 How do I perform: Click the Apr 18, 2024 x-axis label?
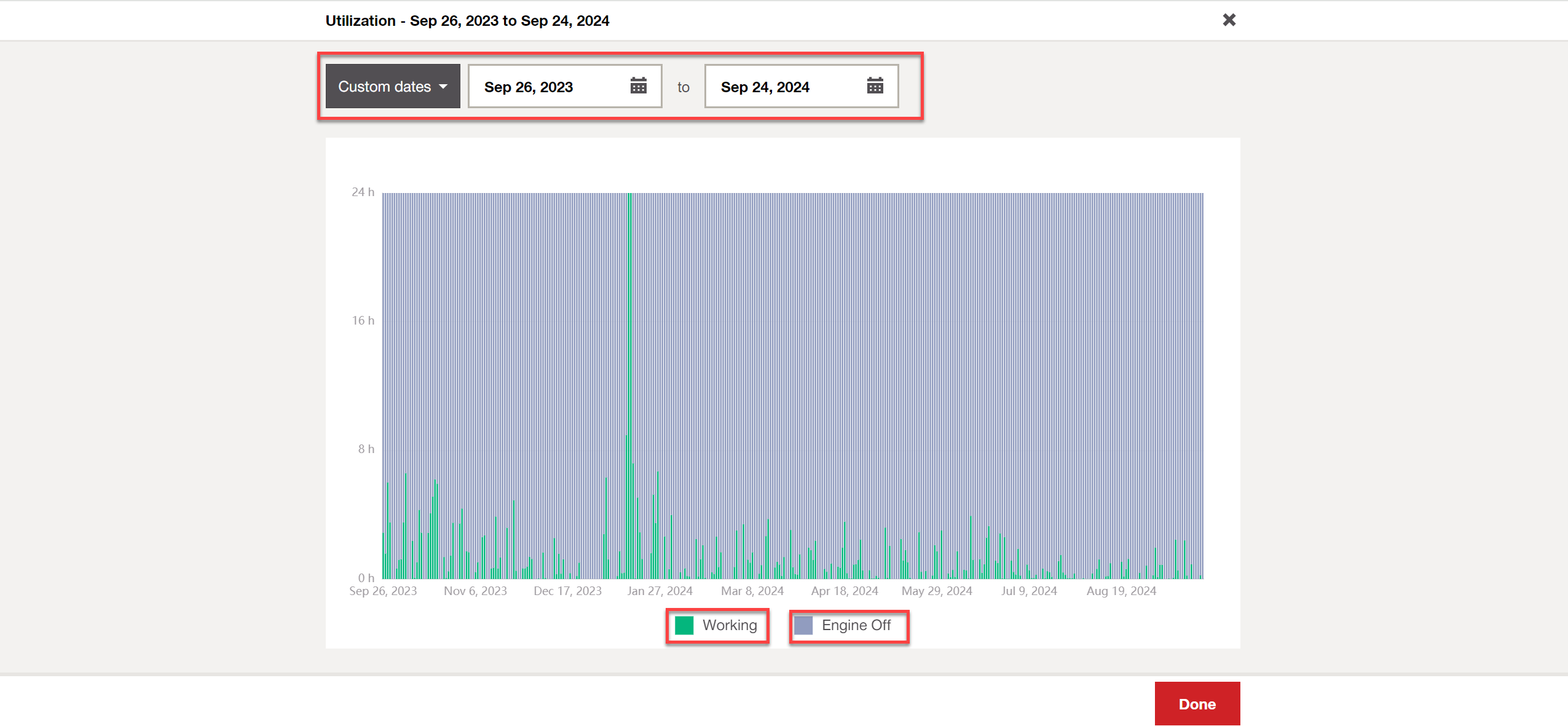pos(845,591)
